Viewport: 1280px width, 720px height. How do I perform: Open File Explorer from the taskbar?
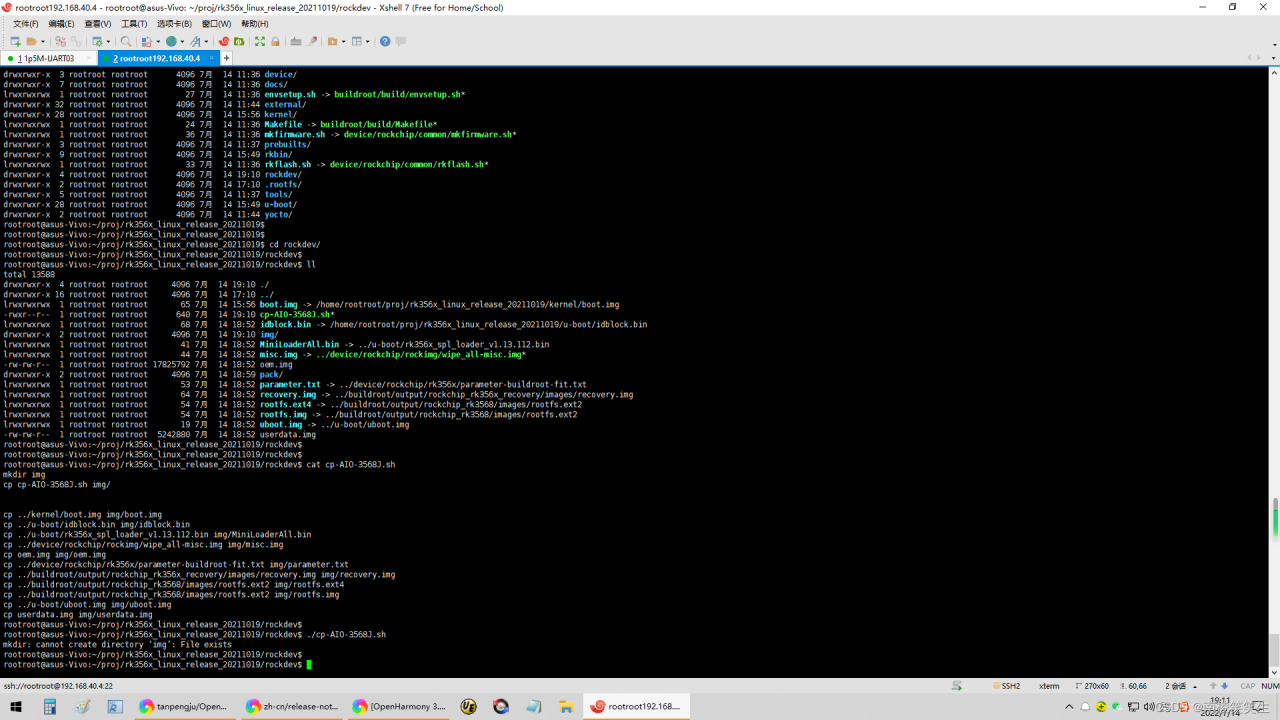(566, 706)
